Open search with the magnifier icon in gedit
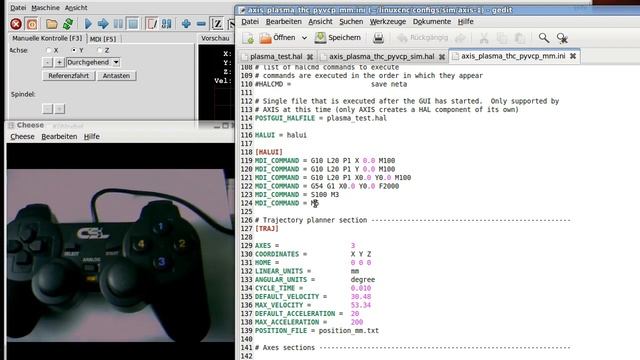 (544, 38)
